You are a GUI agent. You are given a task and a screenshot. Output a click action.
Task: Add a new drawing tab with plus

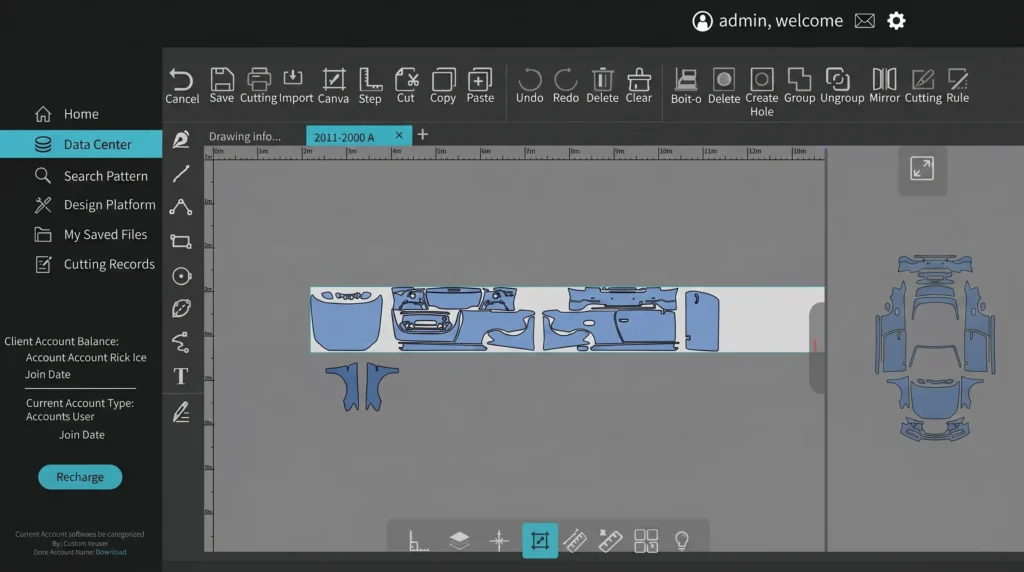coord(423,135)
